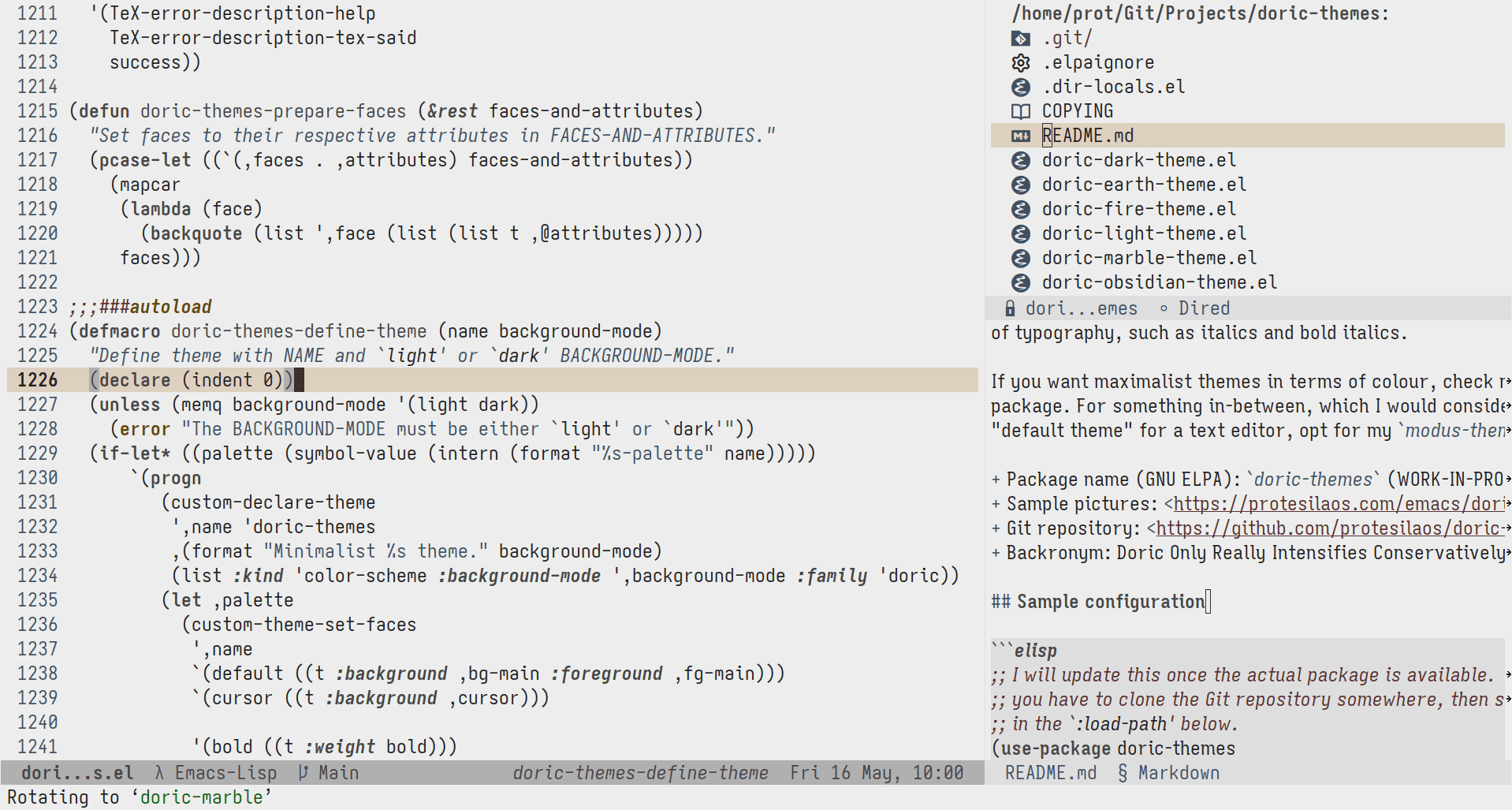Open the .elpaignore file entry
This screenshot has height=810, width=1512.
coord(1098,62)
